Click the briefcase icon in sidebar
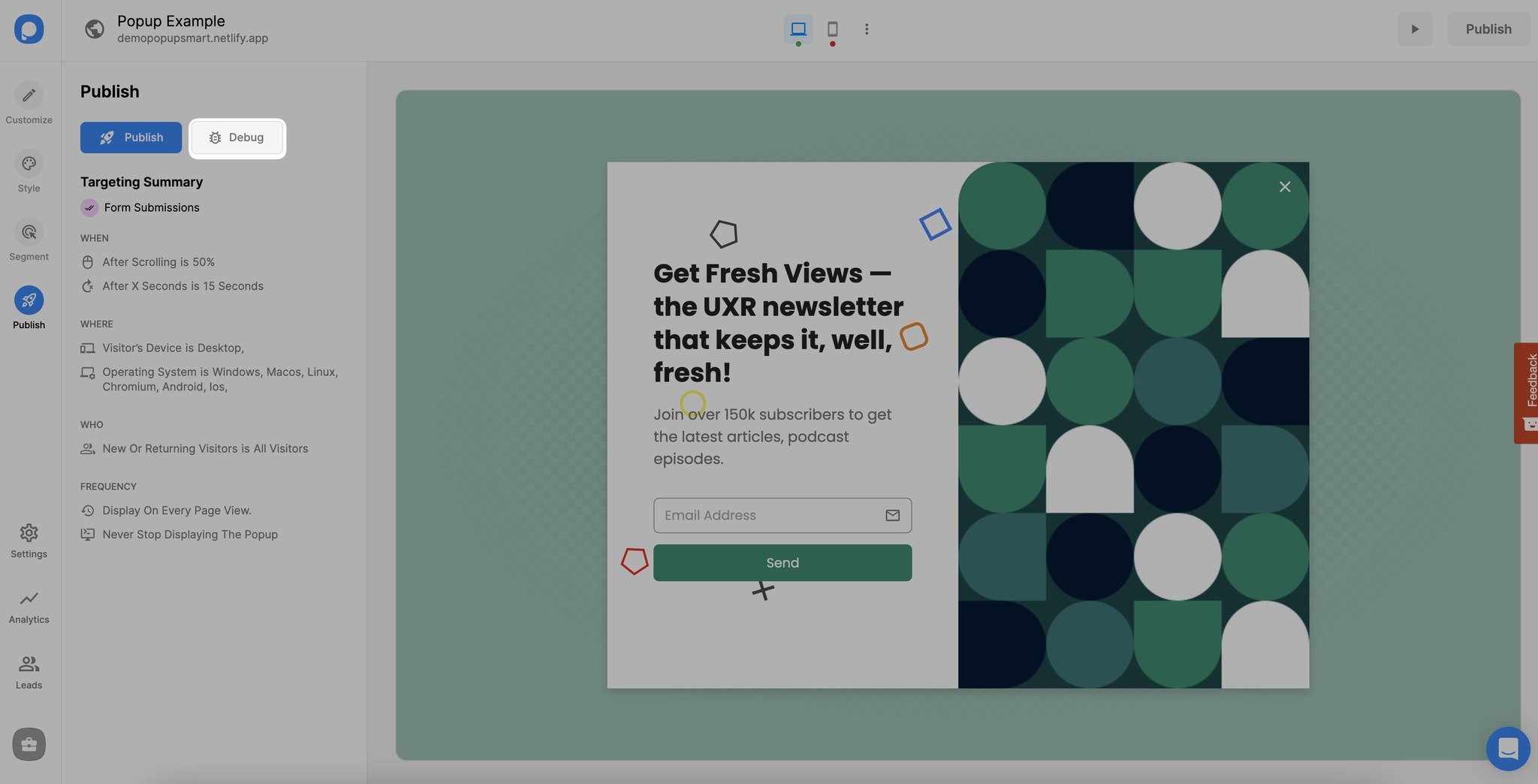The height and width of the screenshot is (784, 1538). pyautogui.click(x=29, y=744)
